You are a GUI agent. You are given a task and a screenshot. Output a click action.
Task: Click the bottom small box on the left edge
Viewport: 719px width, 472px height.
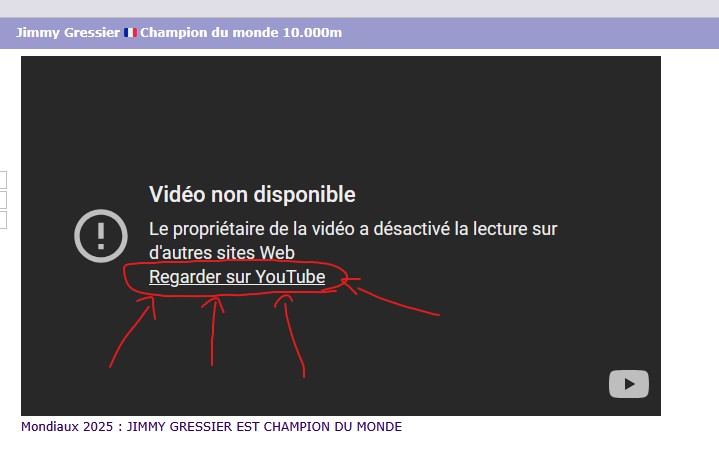click(x=2, y=220)
